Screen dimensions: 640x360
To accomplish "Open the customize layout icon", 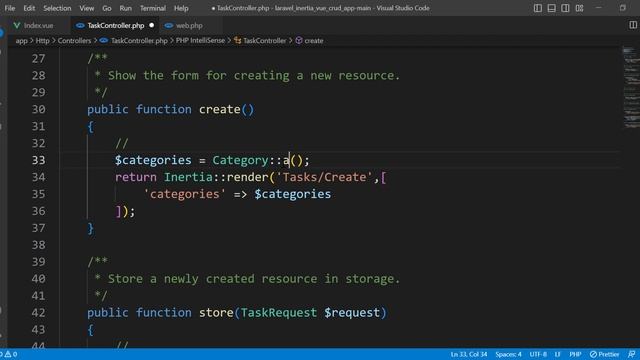I will pos(579,8).
